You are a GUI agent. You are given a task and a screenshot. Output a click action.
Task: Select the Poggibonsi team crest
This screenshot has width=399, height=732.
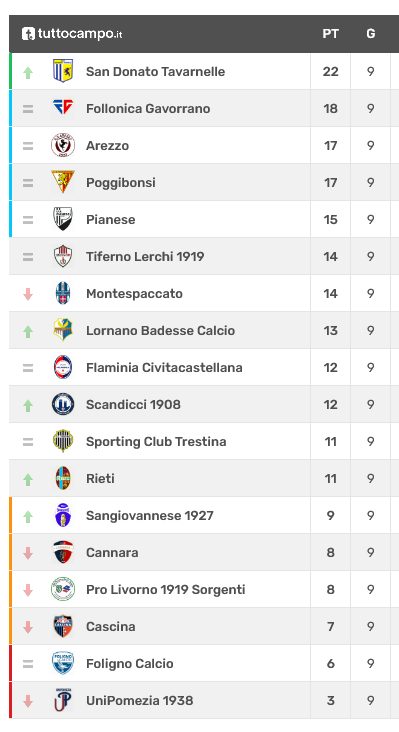pyautogui.click(x=63, y=182)
